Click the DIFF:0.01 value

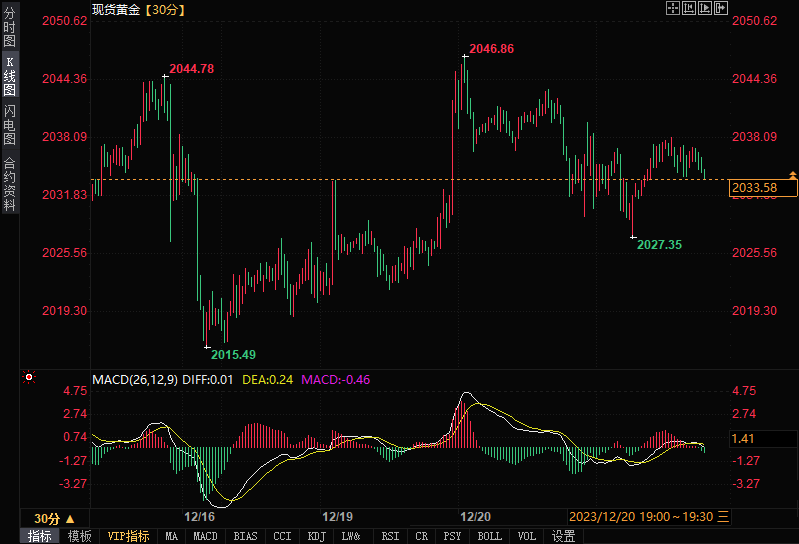coord(207,379)
